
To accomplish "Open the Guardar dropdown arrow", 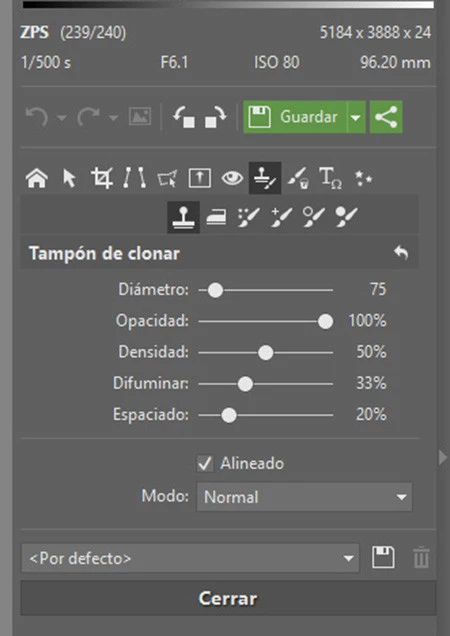I will (x=356, y=117).
